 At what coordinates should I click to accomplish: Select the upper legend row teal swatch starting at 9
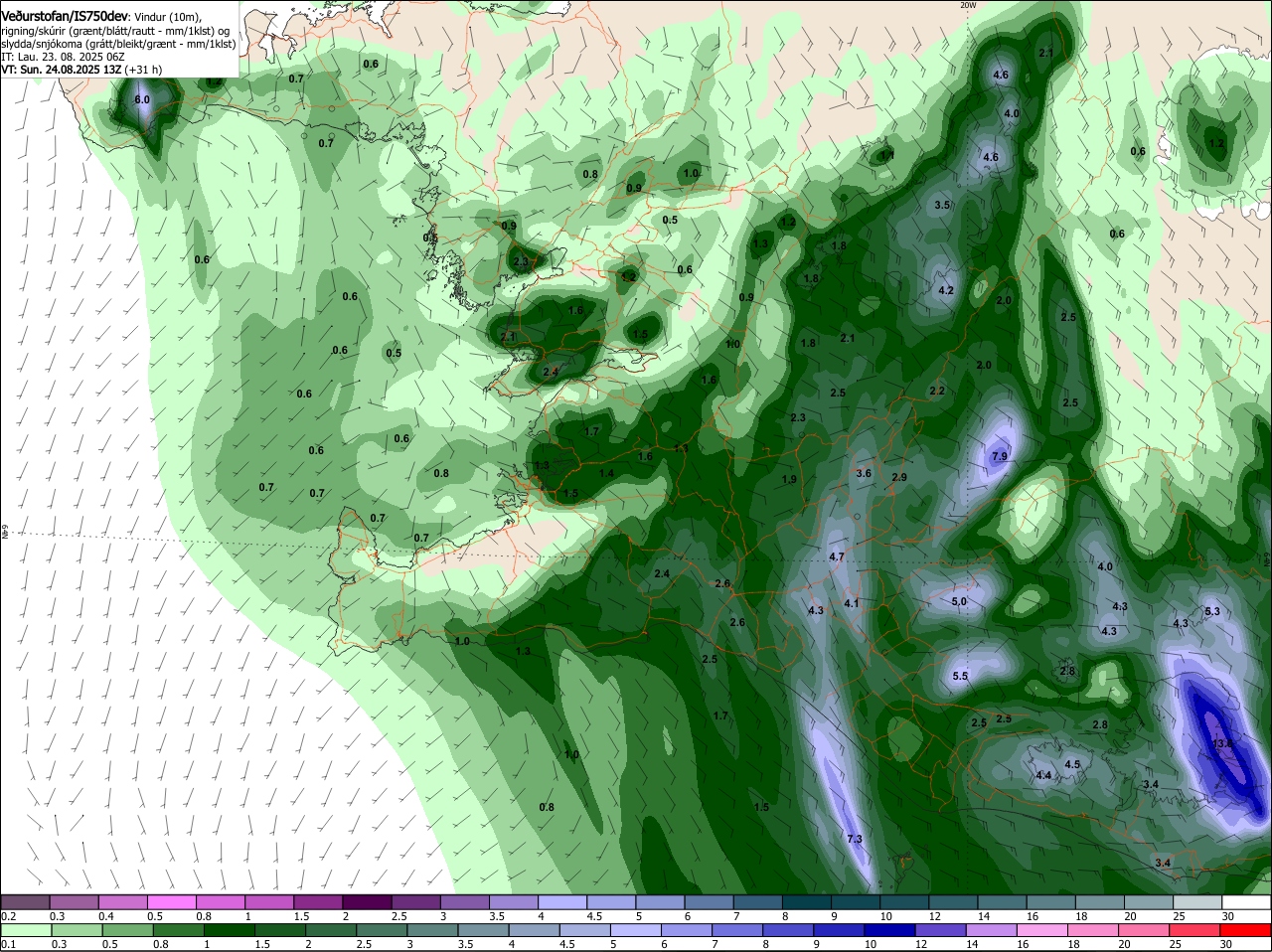coord(856,902)
